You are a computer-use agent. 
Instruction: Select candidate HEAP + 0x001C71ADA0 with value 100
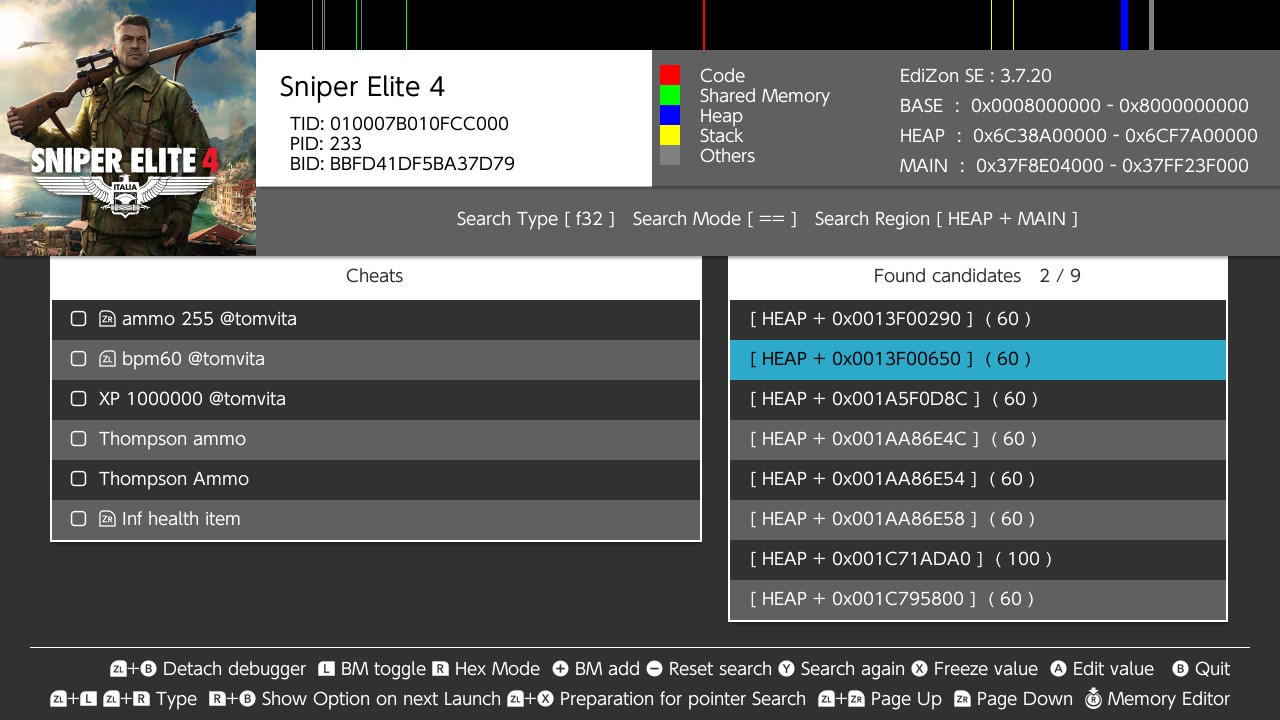pyautogui.click(x=978, y=559)
